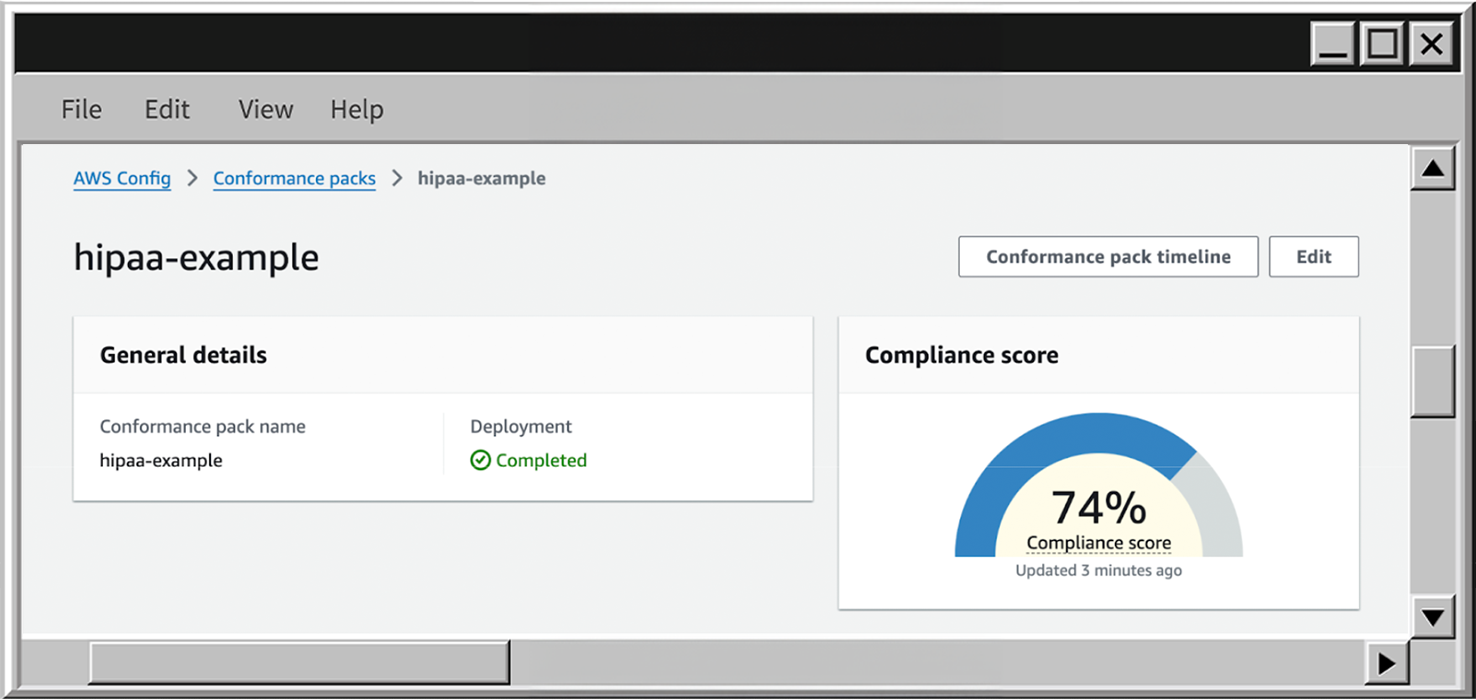1476x700 pixels.
Task: Click the General details panel header
Action: click(443, 355)
